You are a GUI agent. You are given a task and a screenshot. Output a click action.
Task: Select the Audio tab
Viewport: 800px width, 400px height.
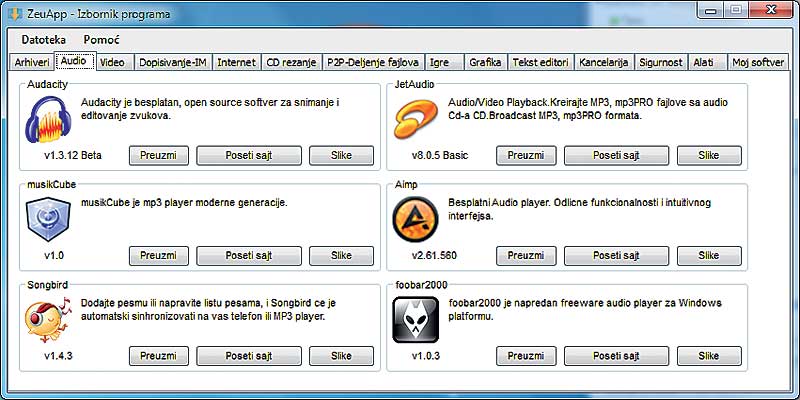click(x=75, y=61)
